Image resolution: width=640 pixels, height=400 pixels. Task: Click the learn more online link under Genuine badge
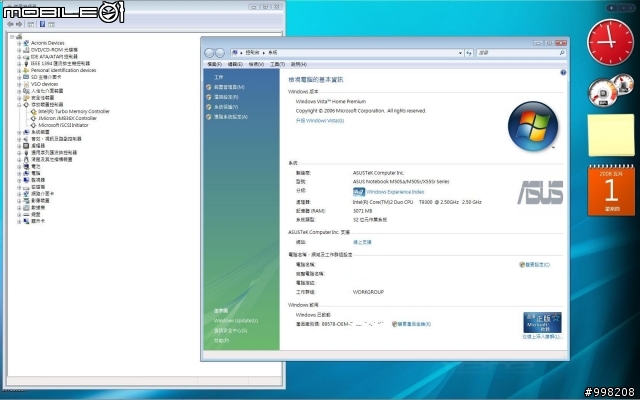(x=542, y=337)
